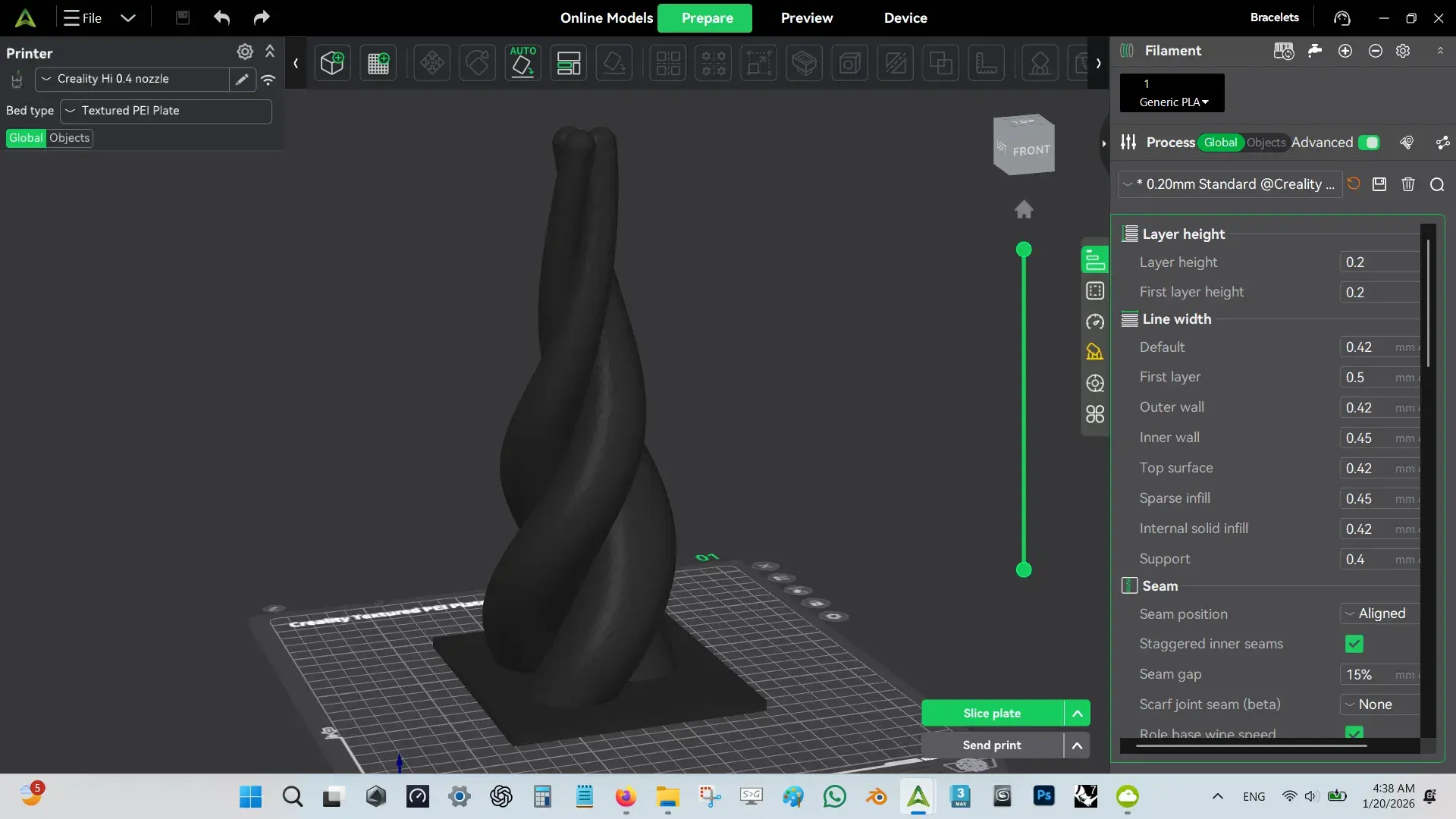Viewport: 1456px width, 819px height.
Task: Edit the Creality Hi printer preset
Action: point(242,79)
